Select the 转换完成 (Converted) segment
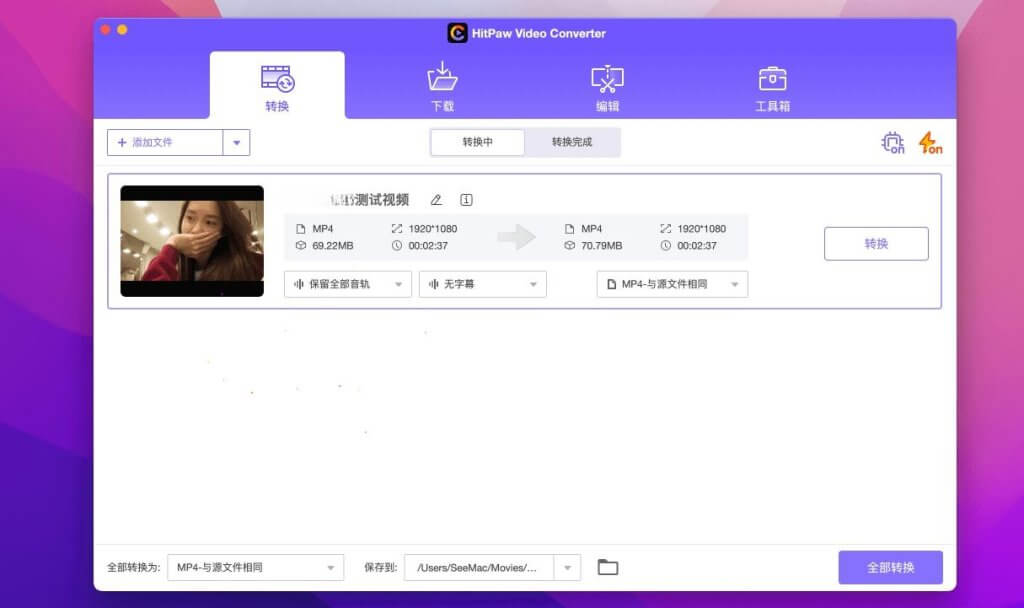The height and width of the screenshot is (608, 1024). 572,142
